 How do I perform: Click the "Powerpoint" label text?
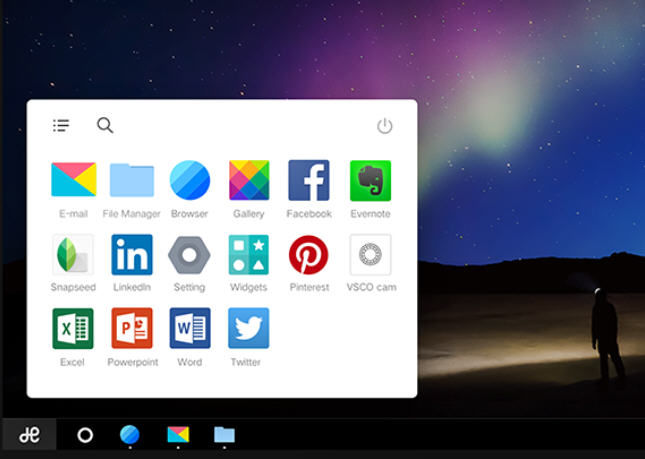pyautogui.click(x=132, y=362)
